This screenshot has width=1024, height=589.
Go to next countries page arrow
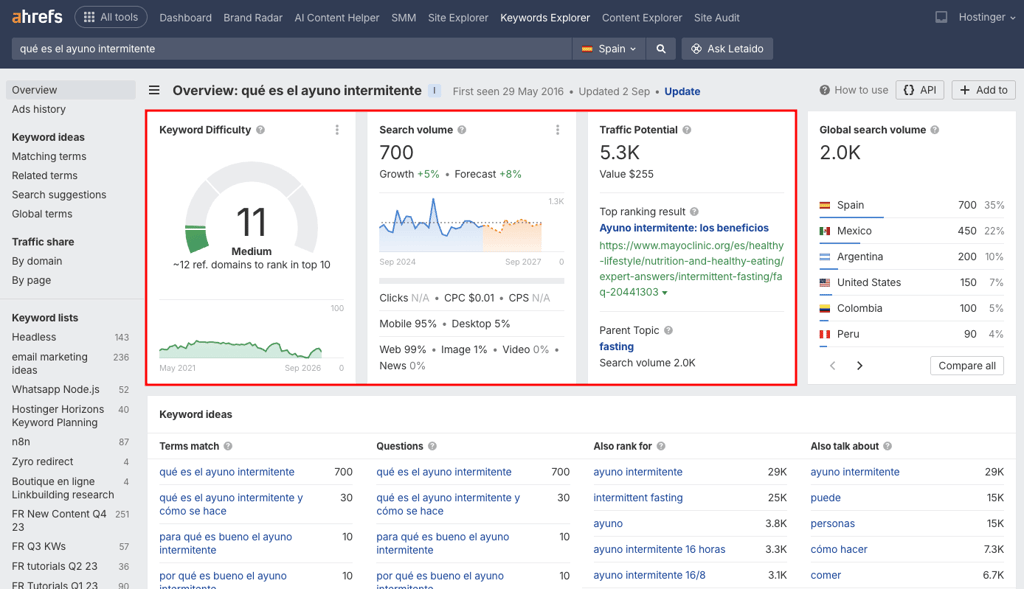click(859, 366)
